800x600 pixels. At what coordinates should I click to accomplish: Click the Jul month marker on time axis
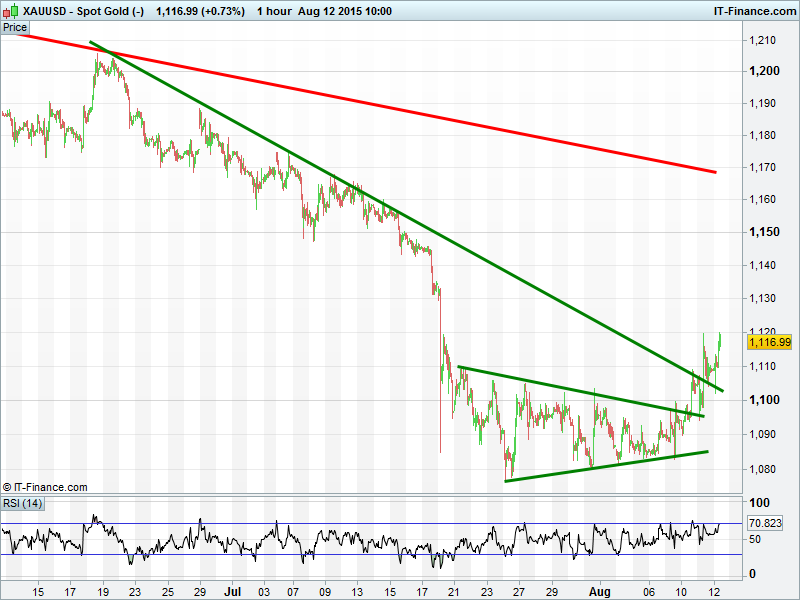tap(232, 591)
